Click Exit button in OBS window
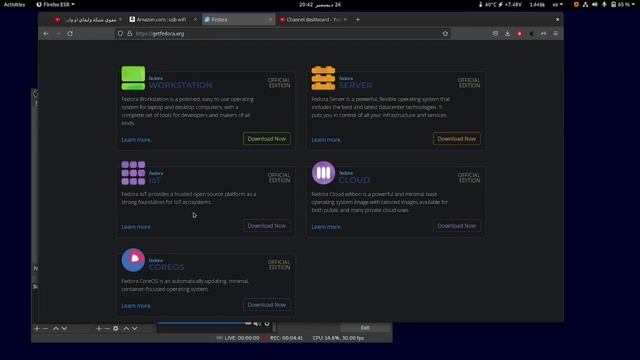The height and width of the screenshot is (360, 640). coord(365,327)
